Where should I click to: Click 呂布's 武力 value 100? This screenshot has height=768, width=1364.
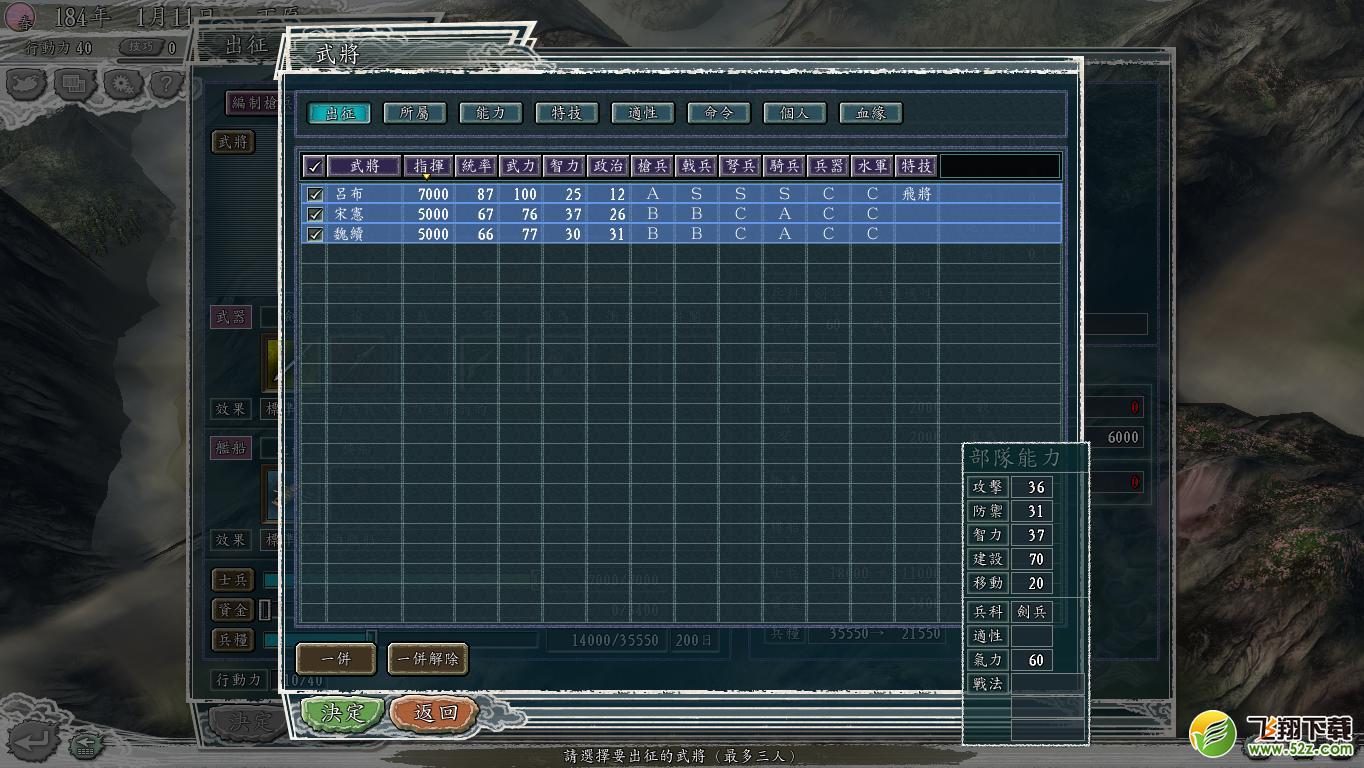click(x=524, y=194)
